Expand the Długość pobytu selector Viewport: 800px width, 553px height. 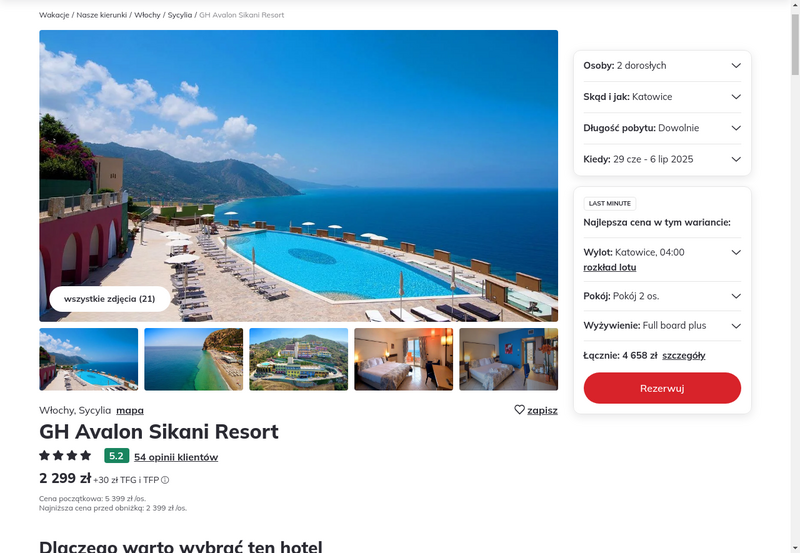coord(662,128)
